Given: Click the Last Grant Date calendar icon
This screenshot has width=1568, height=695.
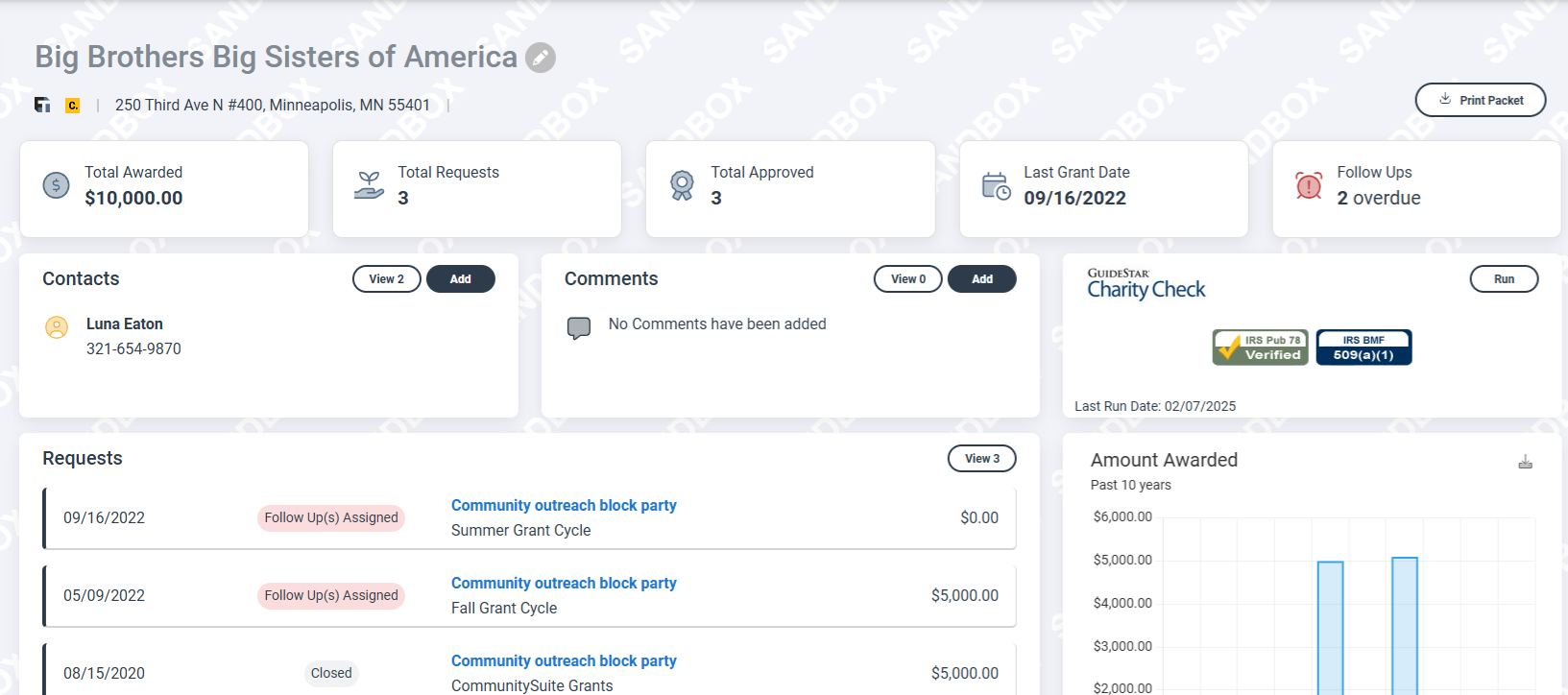Looking at the screenshot, I should click(x=996, y=185).
